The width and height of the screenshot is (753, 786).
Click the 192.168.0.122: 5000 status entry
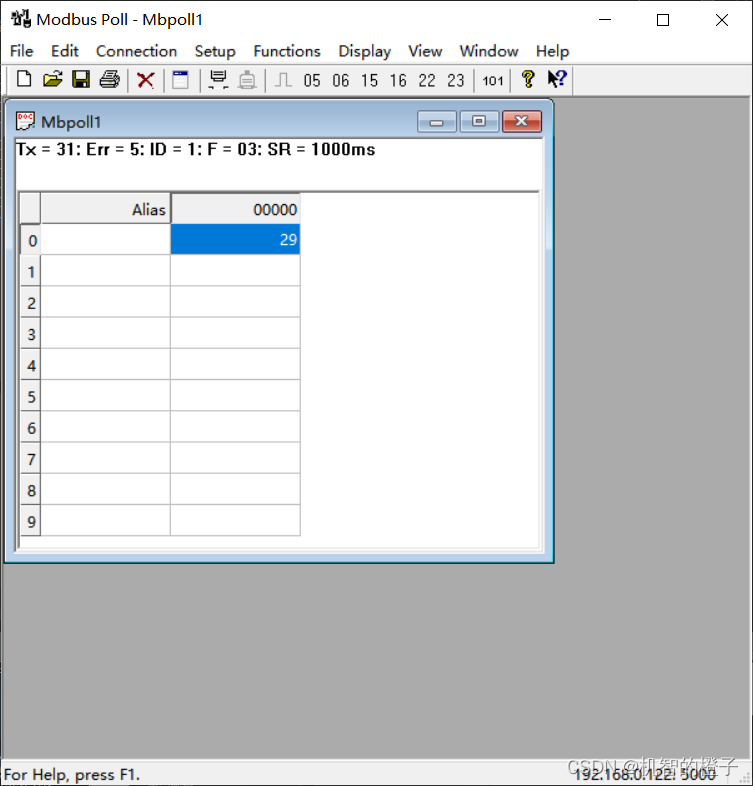pos(645,774)
